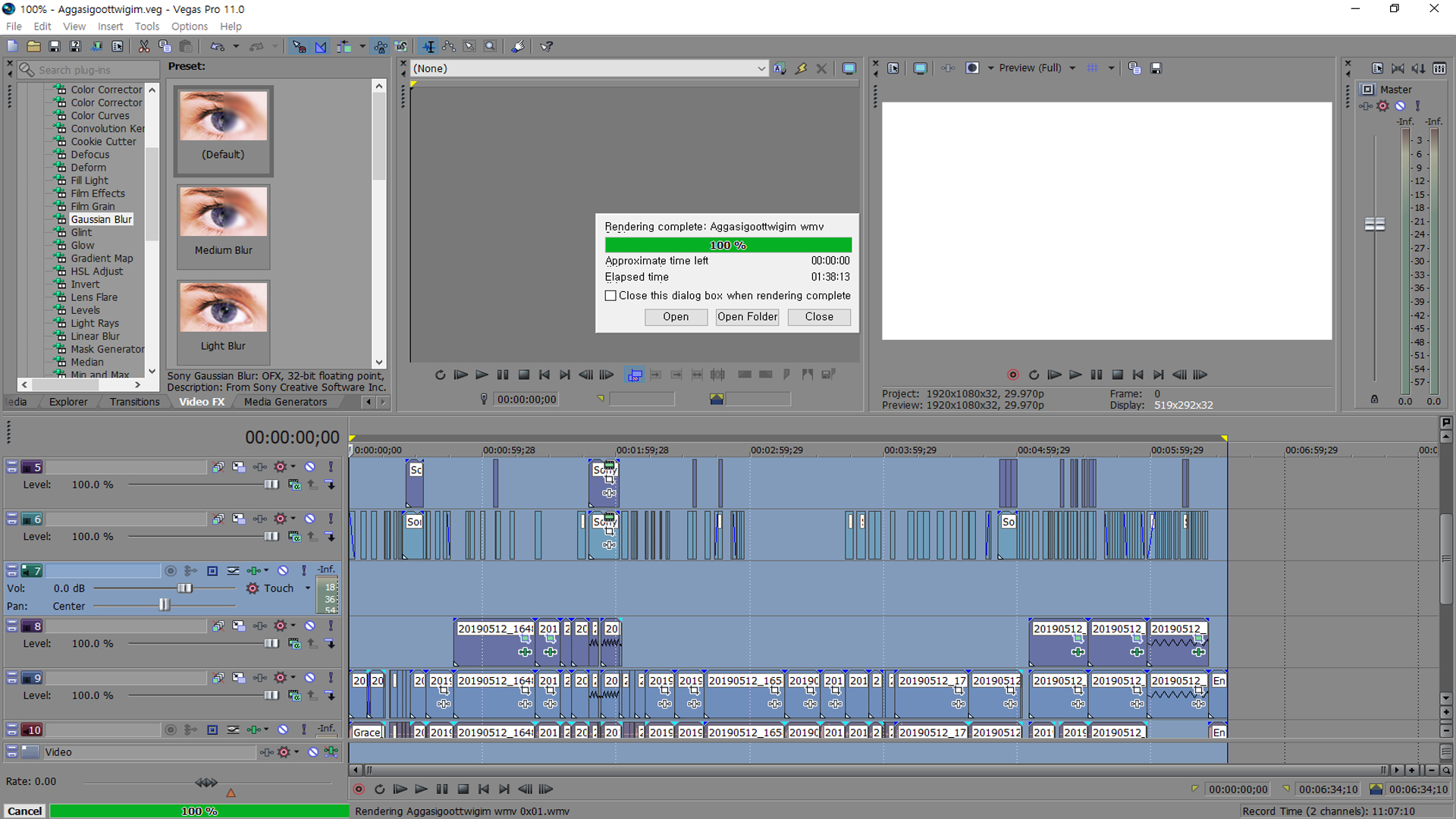Click the track 7 volume slider handle

[184, 588]
